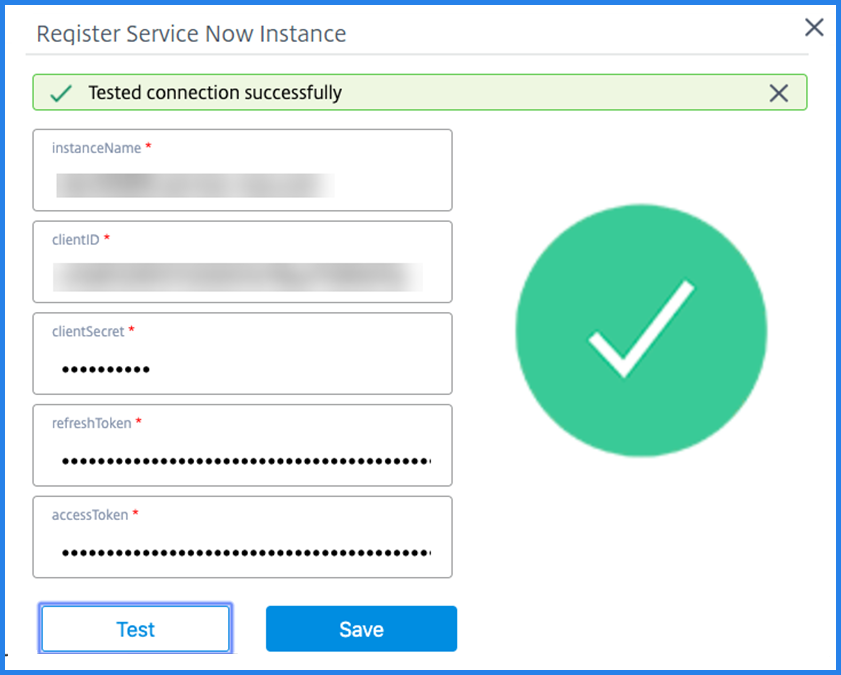Click into the clientSecret field
The width and height of the screenshot is (841, 675).
pyautogui.click(x=242, y=353)
